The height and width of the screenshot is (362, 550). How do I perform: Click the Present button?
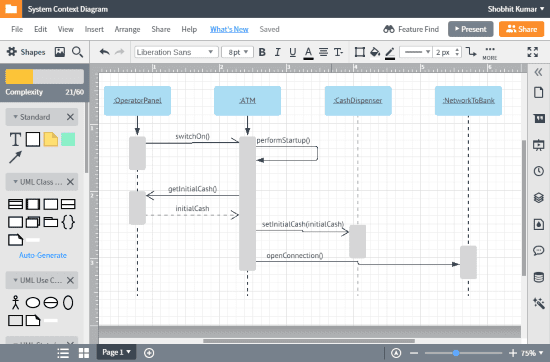tap(470, 29)
